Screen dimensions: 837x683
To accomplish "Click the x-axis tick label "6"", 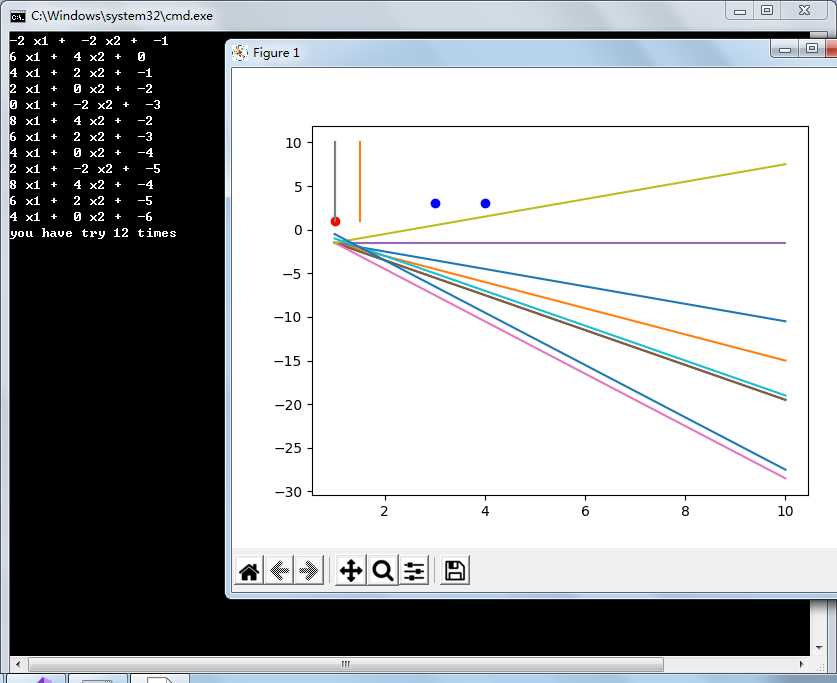I will (585, 511).
